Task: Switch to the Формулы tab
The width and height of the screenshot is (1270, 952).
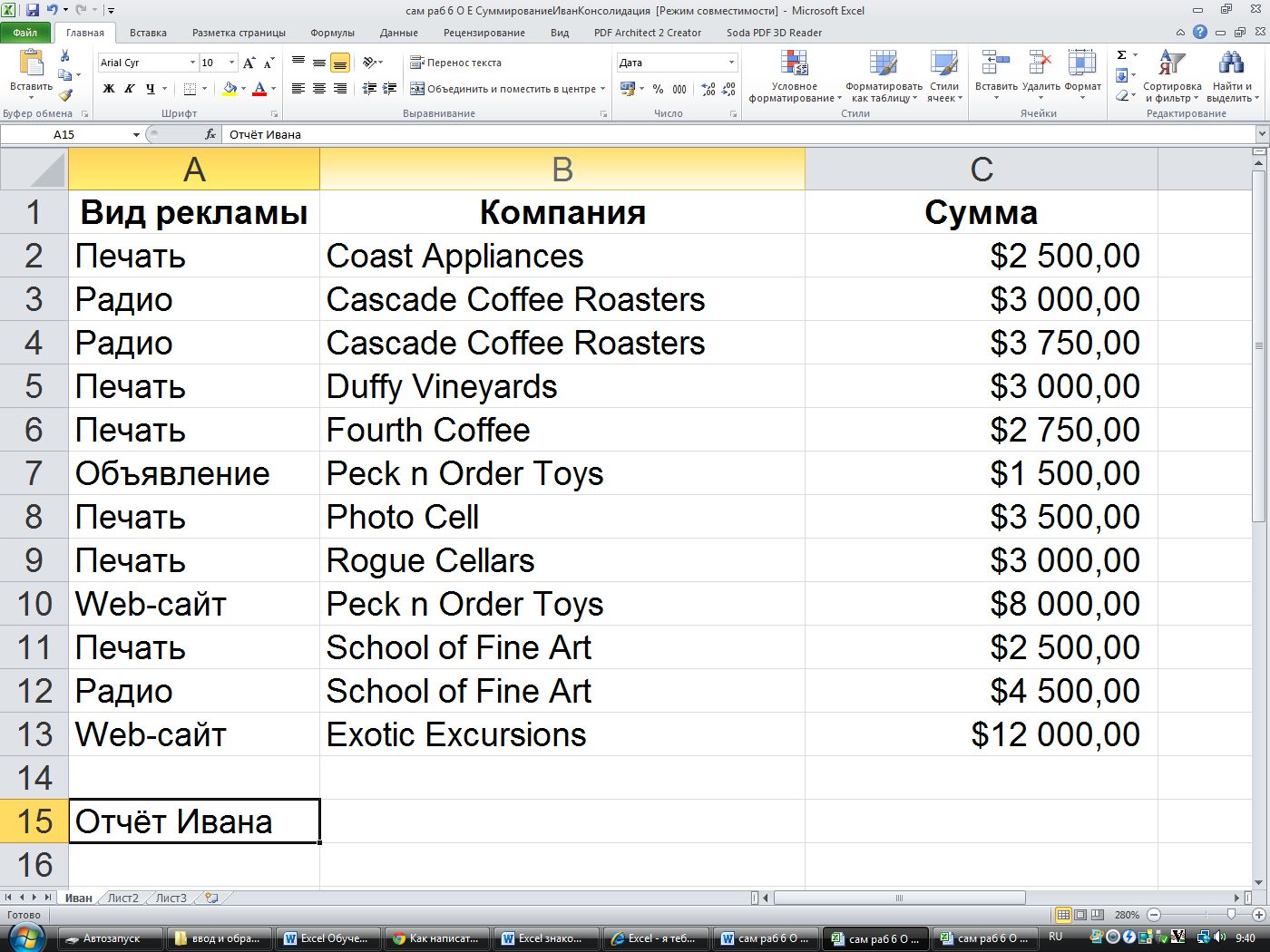Action: (x=332, y=33)
